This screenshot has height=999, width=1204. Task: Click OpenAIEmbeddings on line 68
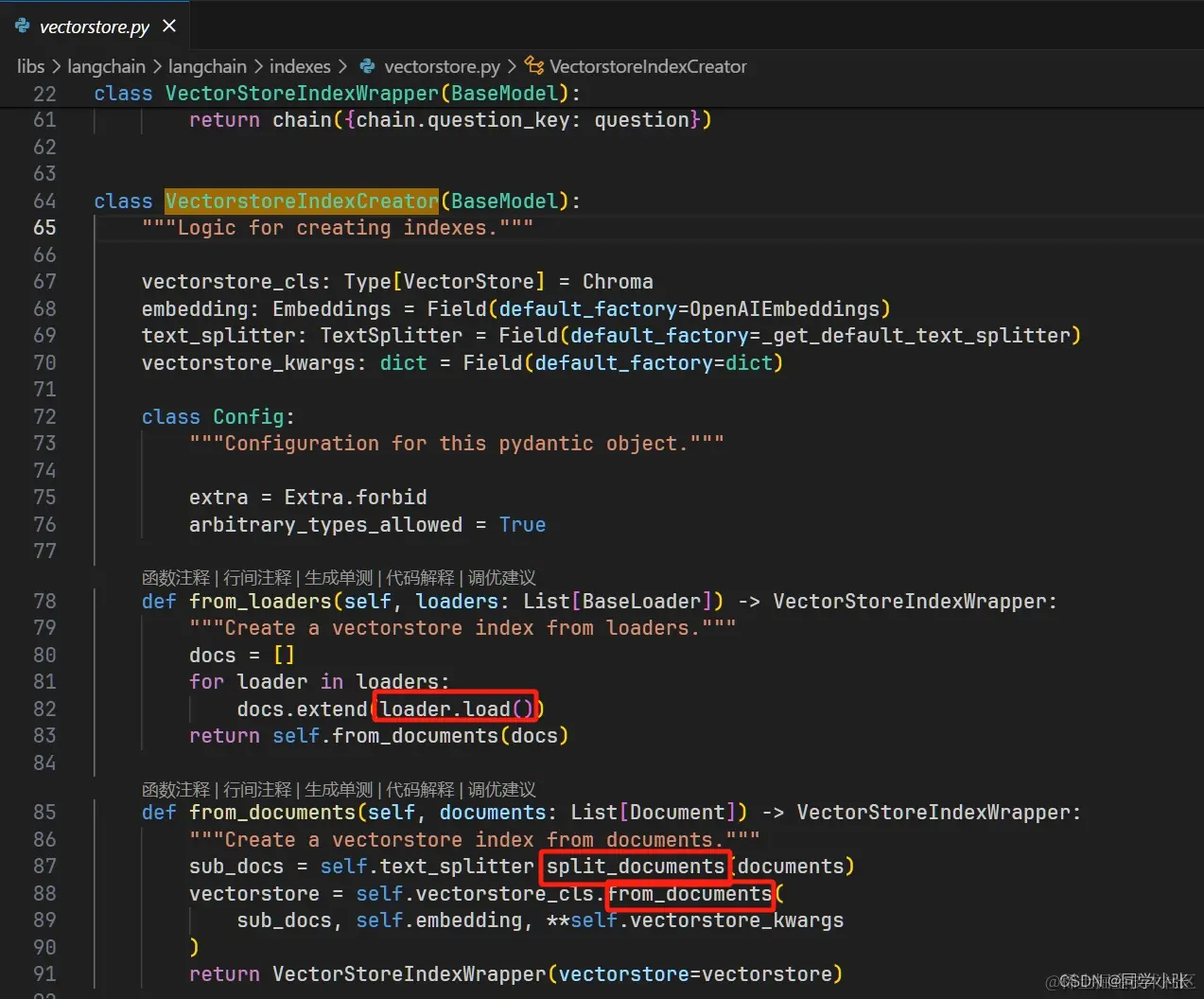tap(784, 309)
